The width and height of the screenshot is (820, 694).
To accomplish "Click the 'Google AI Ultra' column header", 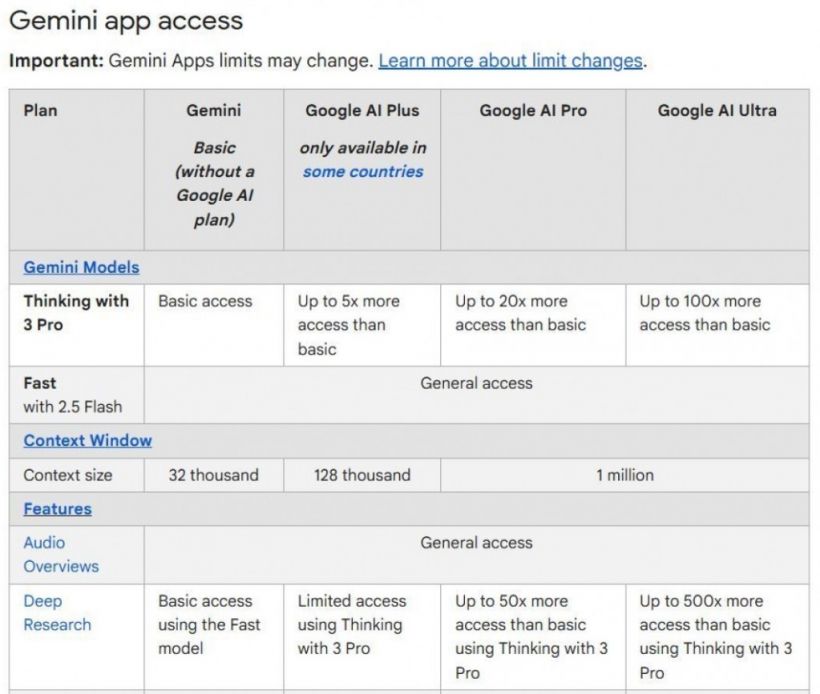I will click(717, 110).
